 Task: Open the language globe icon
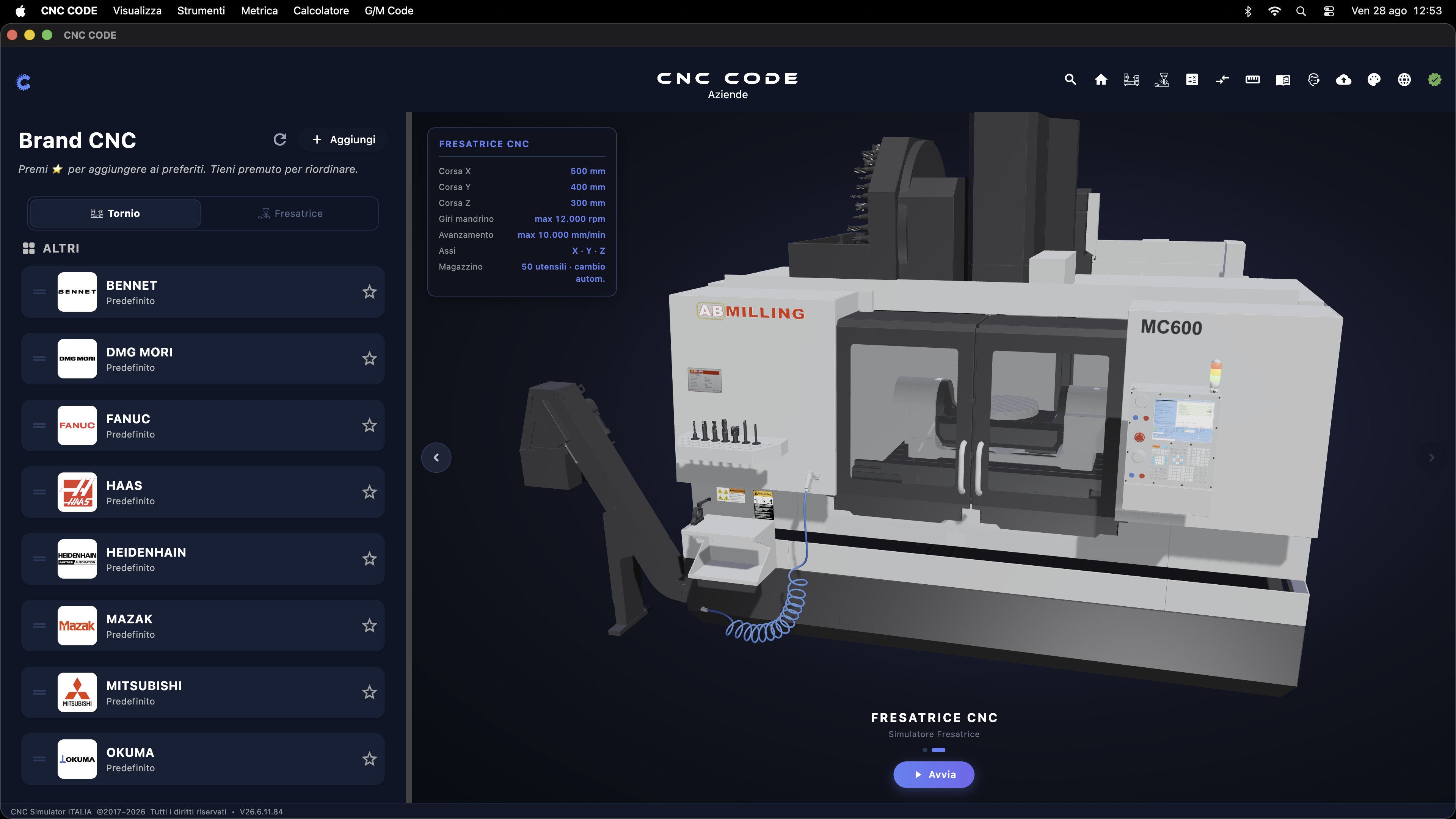click(1404, 80)
